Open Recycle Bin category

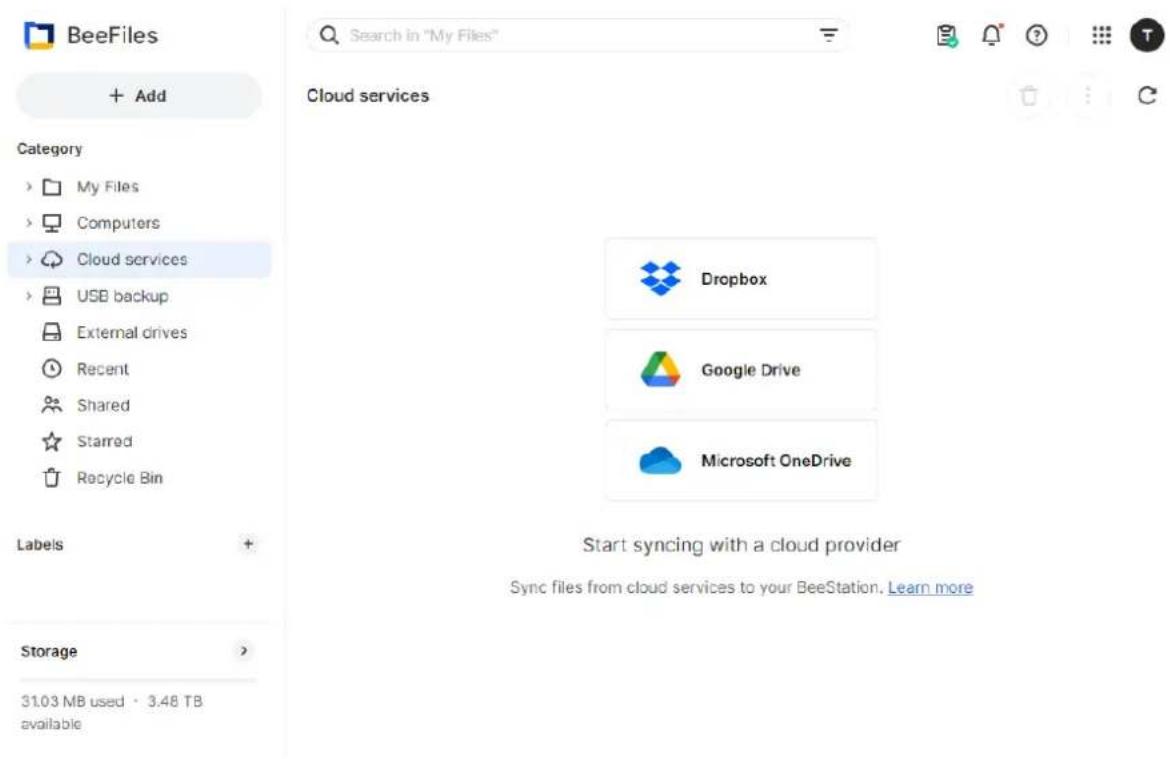[x=140, y=478]
